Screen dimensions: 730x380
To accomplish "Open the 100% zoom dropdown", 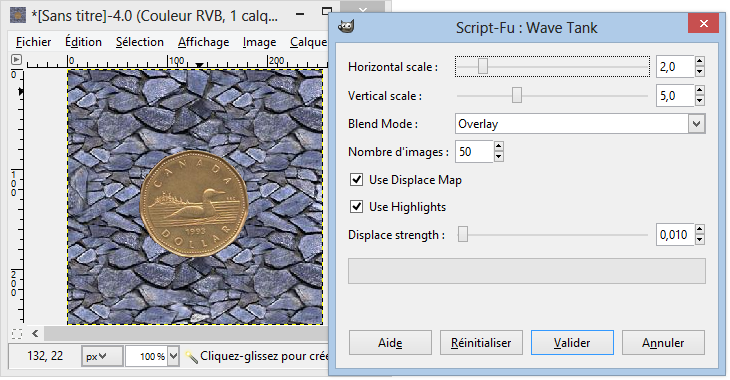I will [173, 357].
